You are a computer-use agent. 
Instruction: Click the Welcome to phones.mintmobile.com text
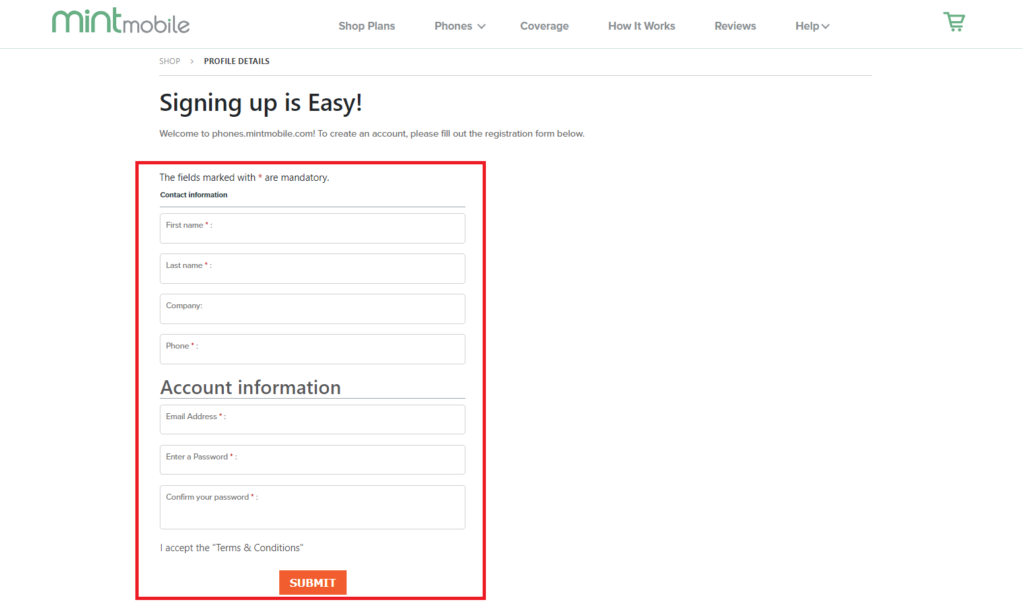[372, 134]
